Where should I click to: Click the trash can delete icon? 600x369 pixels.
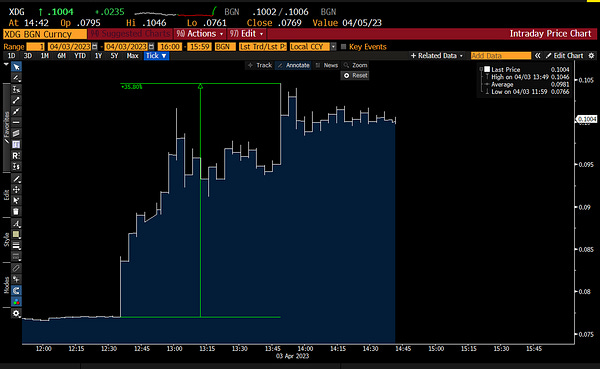tap(16, 211)
